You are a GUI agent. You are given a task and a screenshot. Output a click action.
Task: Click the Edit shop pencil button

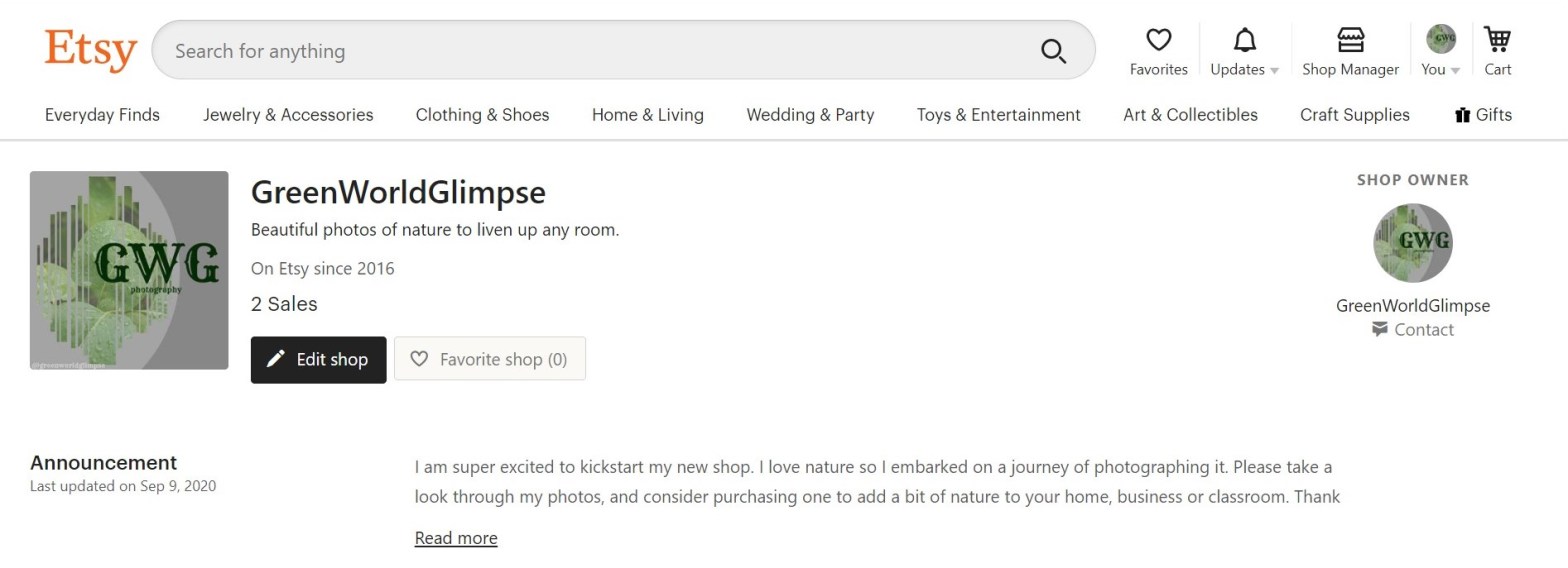coord(318,359)
